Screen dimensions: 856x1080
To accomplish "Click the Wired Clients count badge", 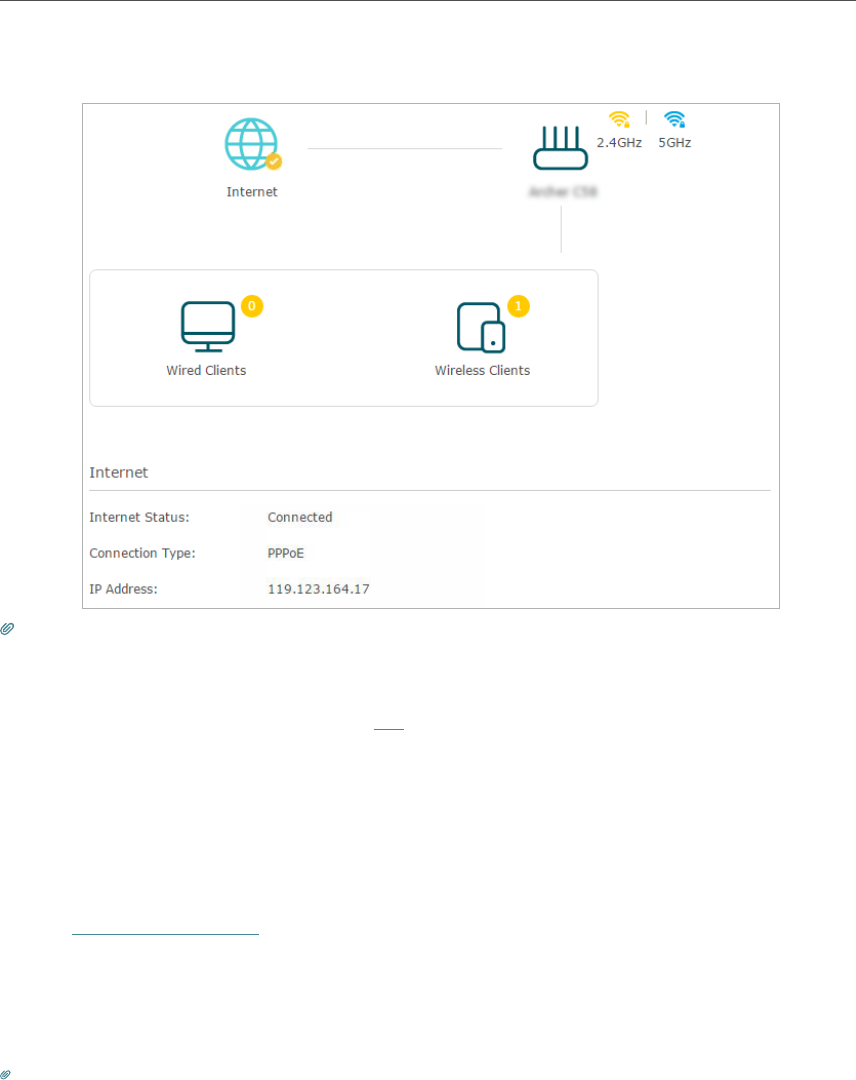I will [252, 306].
